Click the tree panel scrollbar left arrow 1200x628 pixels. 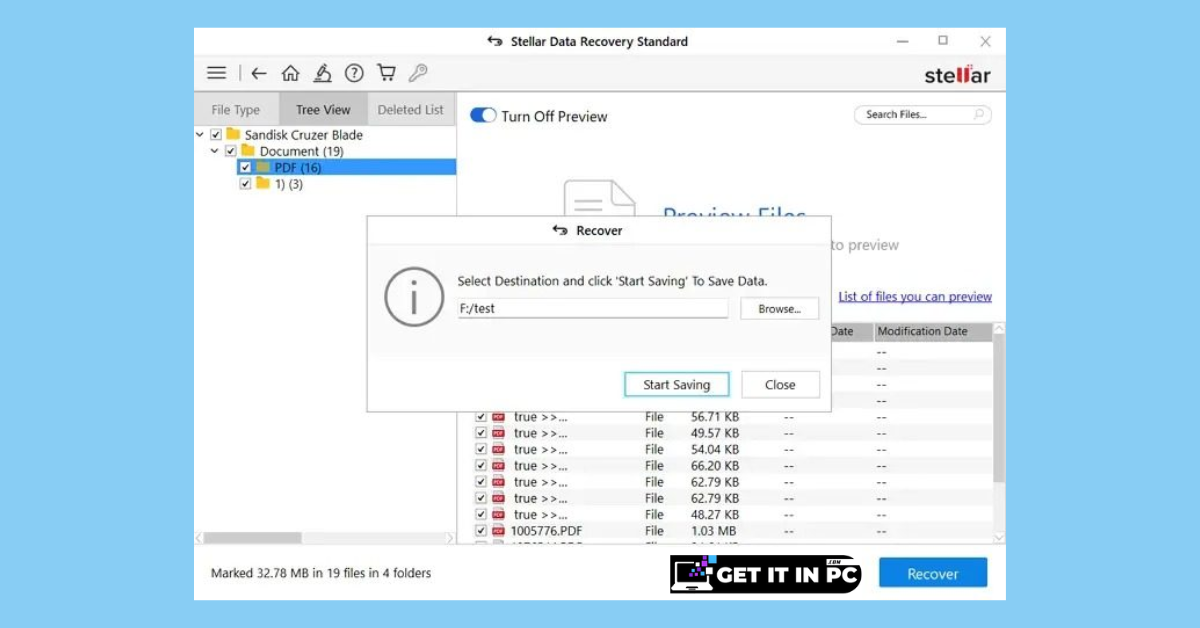coord(199,538)
